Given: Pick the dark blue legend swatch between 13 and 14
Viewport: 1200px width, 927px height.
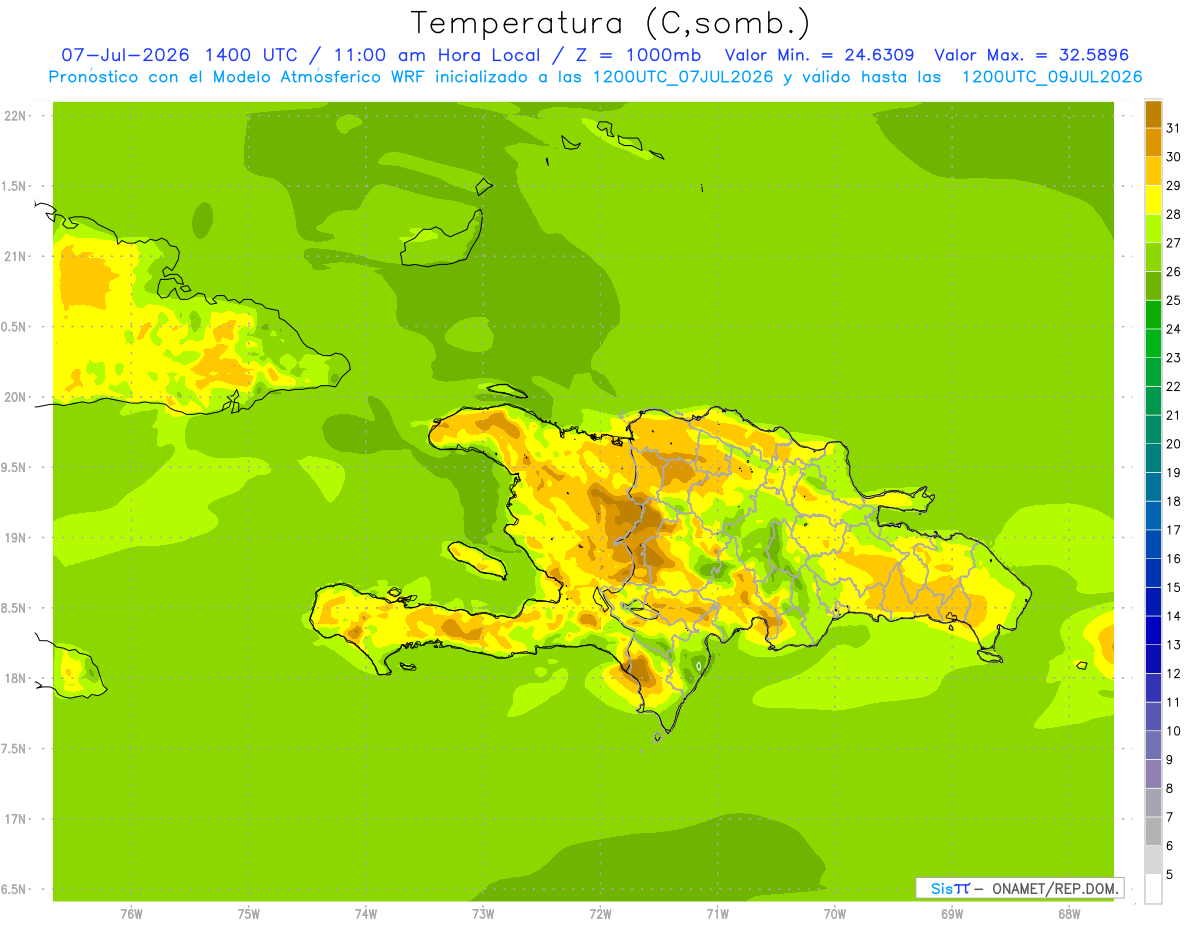Looking at the screenshot, I should 1153,631.
